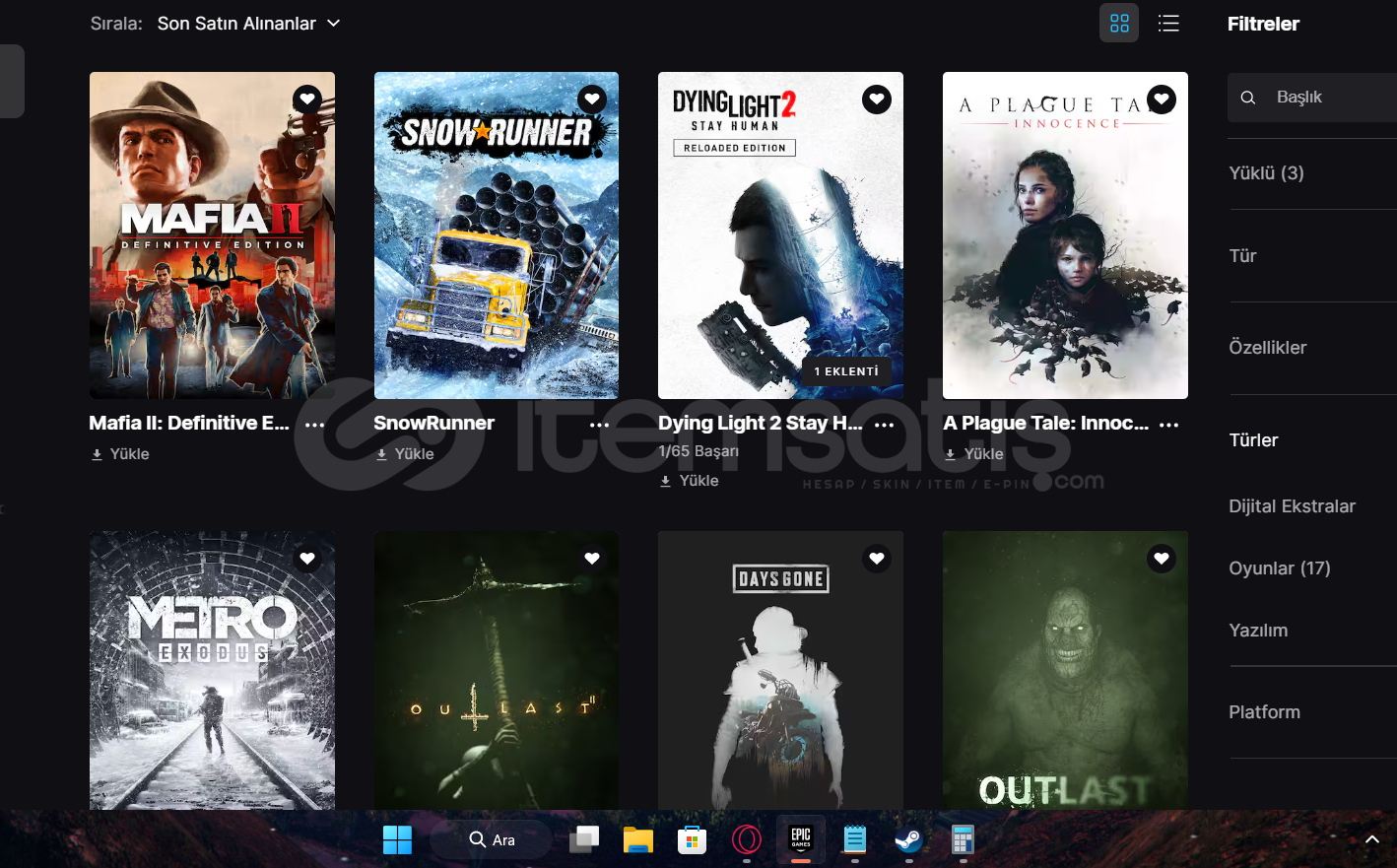Install Dying Light 2 via Yükle
This screenshot has height=868, width=1397.
click(690, 481)
